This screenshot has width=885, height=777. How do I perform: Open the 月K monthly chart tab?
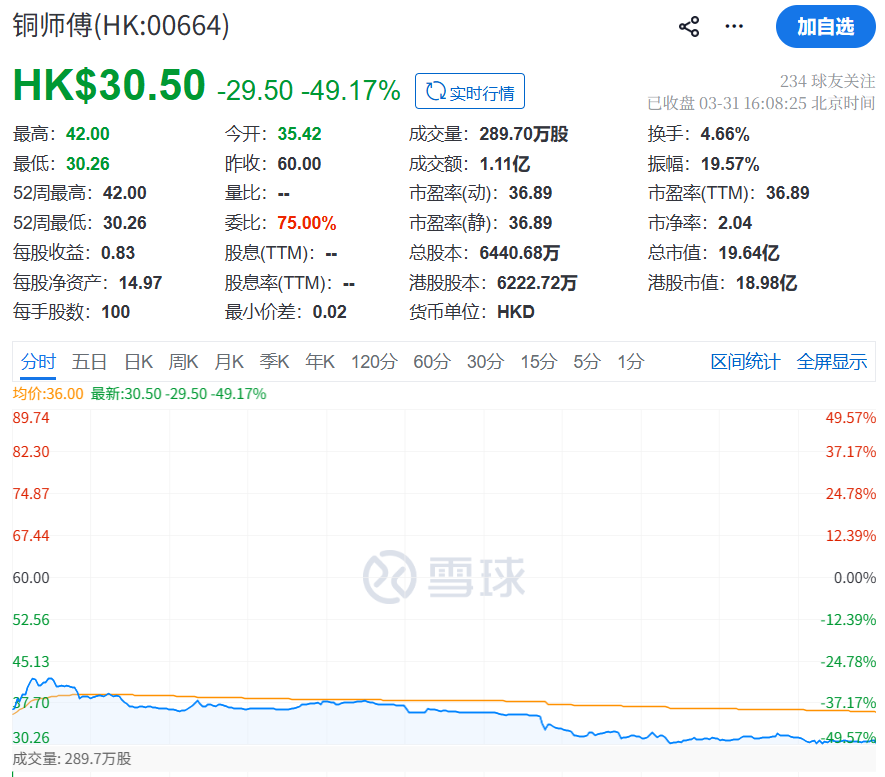[229, 362]
